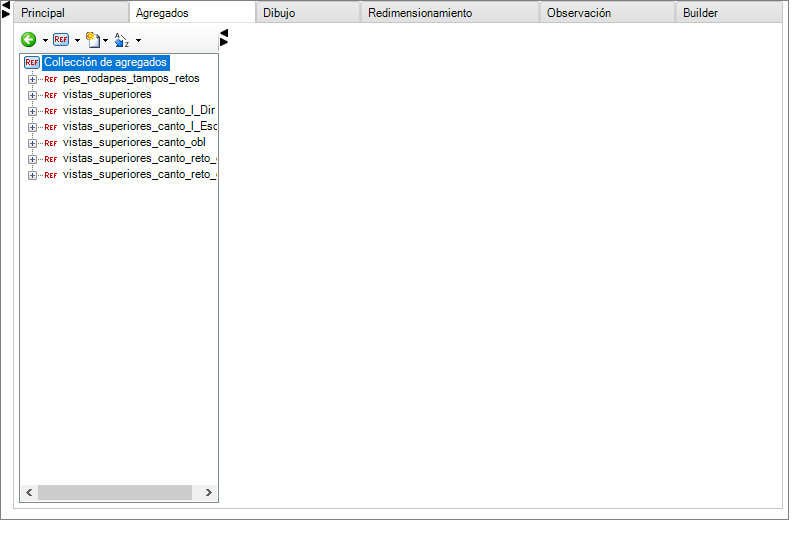Click the tree horizontal scrollbar thumb
This screenshot has width=805, height=553.
[115, 492]
